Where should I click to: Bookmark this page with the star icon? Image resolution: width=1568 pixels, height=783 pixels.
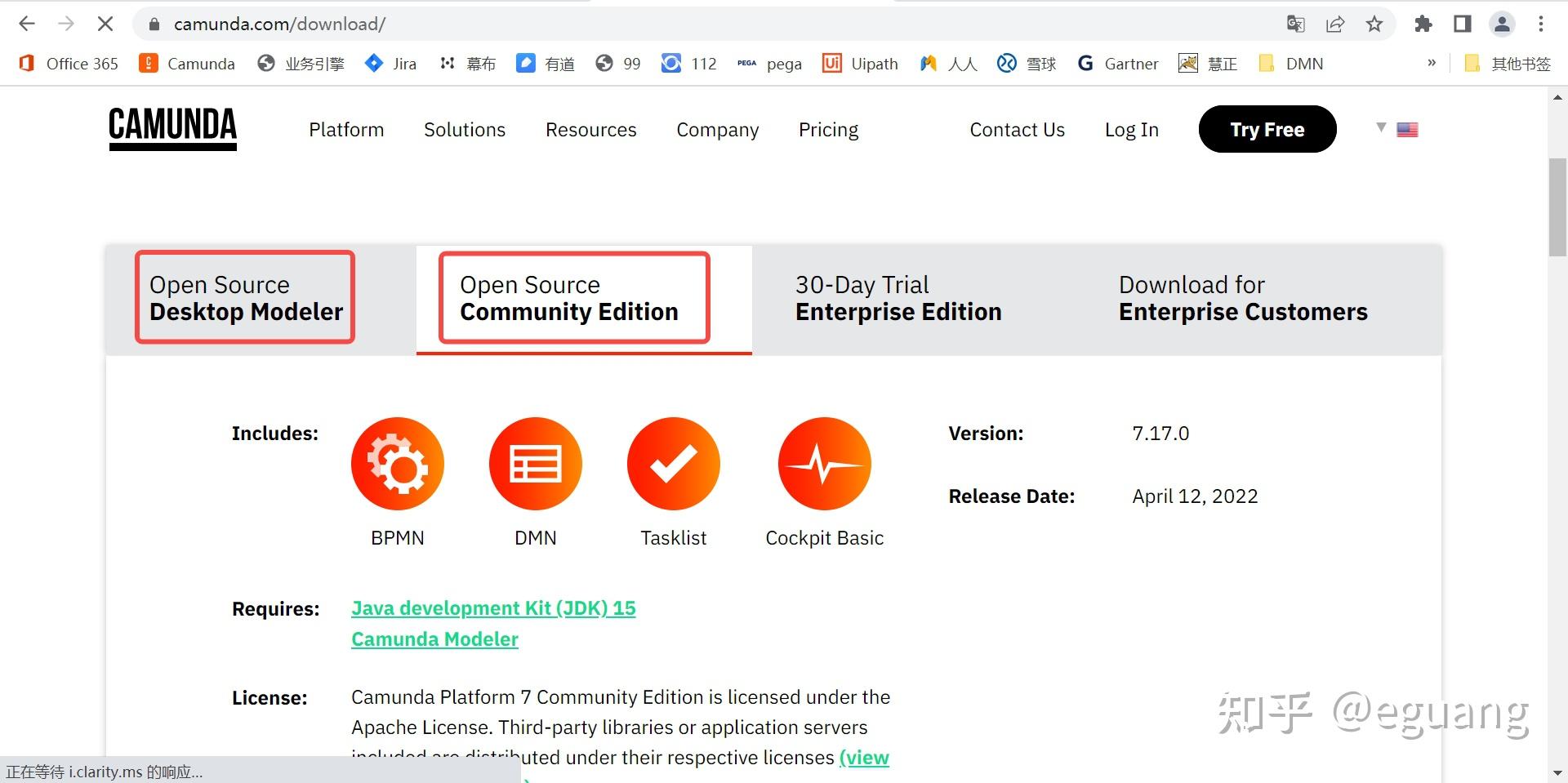click(x=1374, y=24)
